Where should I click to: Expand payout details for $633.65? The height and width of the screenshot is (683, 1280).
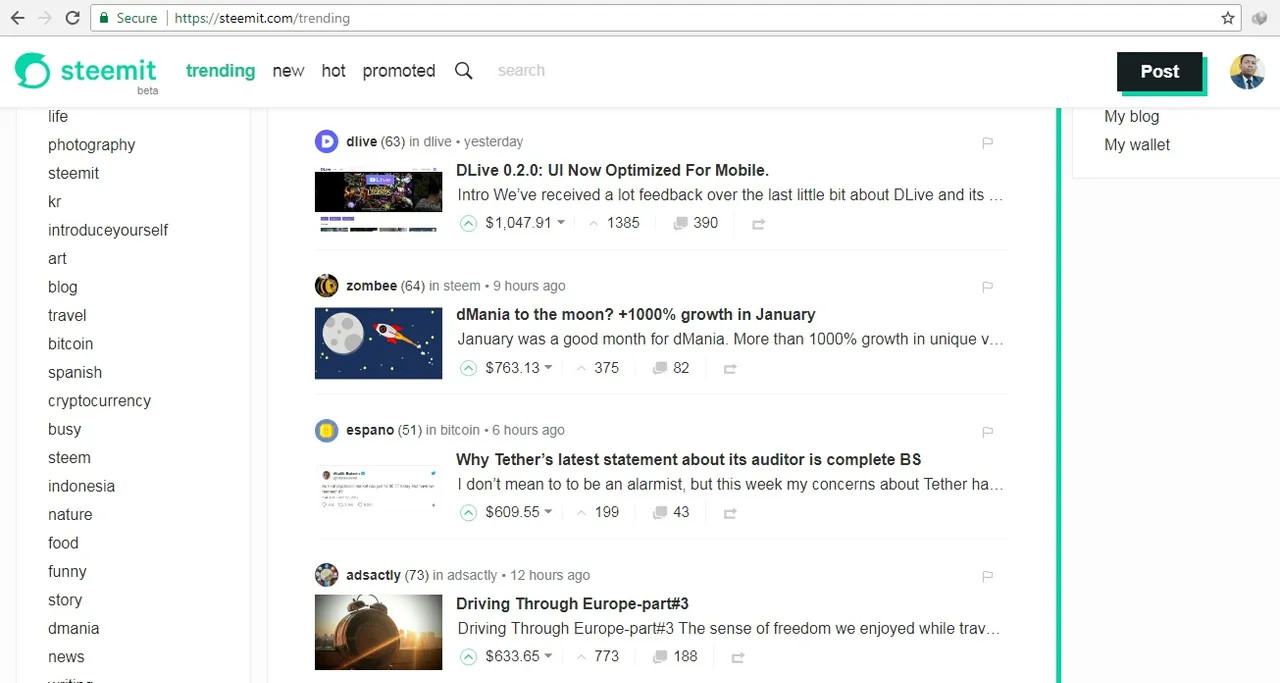point(519,657)
